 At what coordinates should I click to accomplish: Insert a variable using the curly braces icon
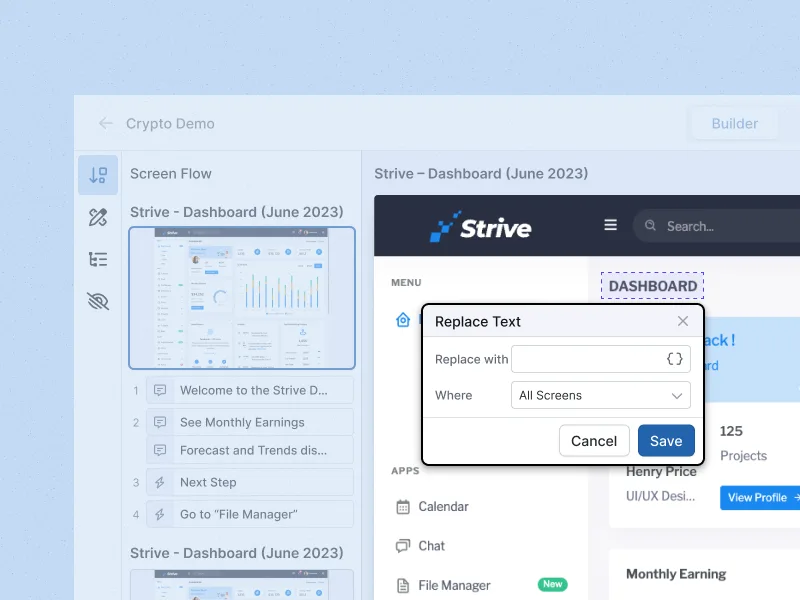point(674,359)
